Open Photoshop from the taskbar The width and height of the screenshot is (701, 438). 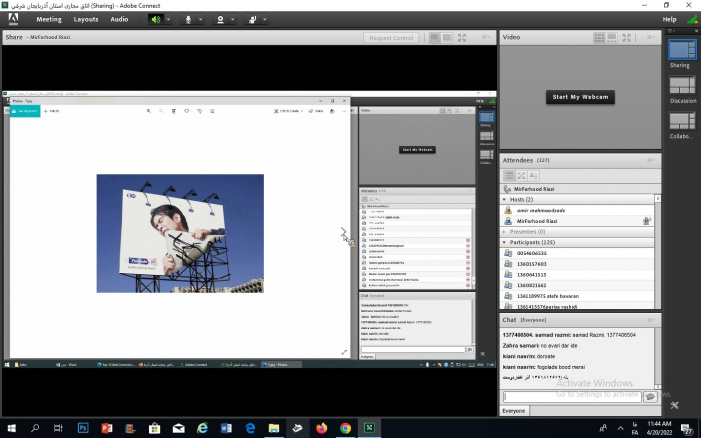pos(83,428)
